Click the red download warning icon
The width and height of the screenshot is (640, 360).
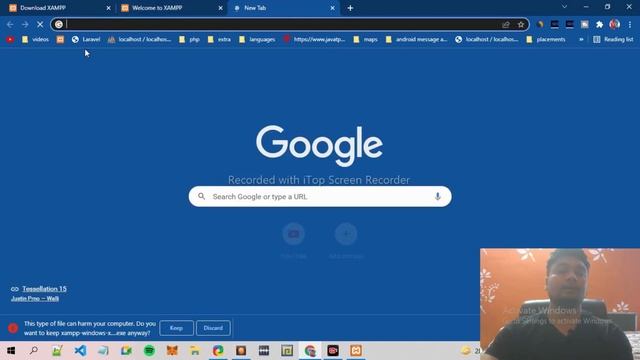[x=13, y=328]
